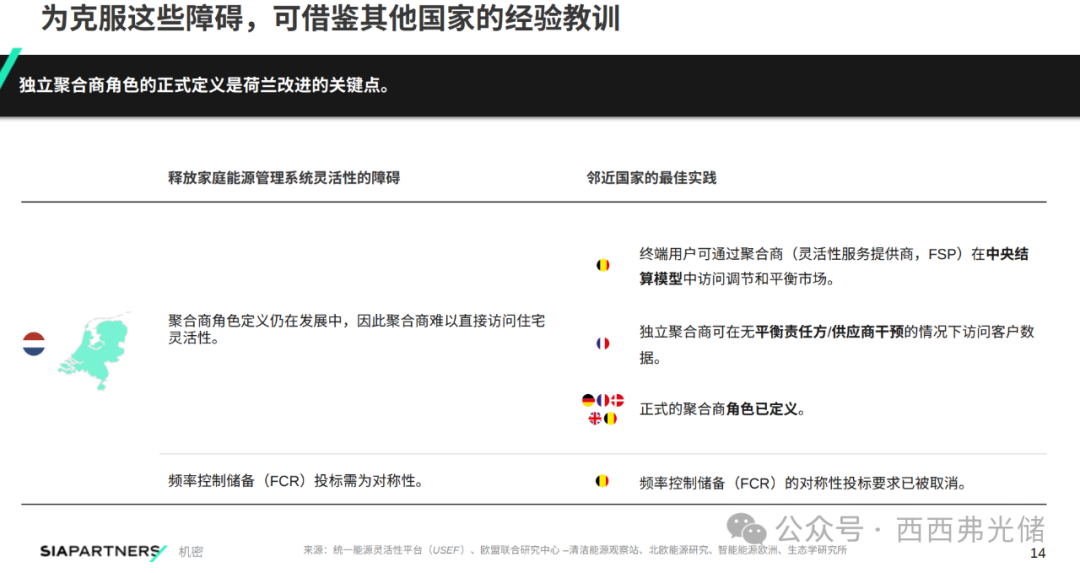The height and width of the screenshot is (573, 1080).
Task: Click the UK flag in the flag cluster
Action: (x=595, y=418)
